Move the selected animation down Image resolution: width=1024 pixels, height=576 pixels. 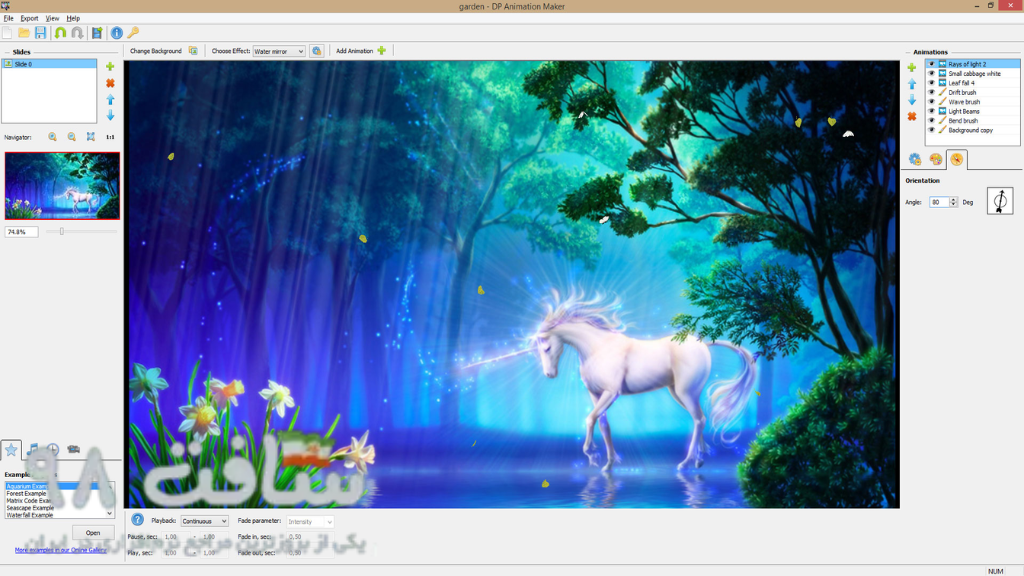pyautogui.click(x=912, y=100)
